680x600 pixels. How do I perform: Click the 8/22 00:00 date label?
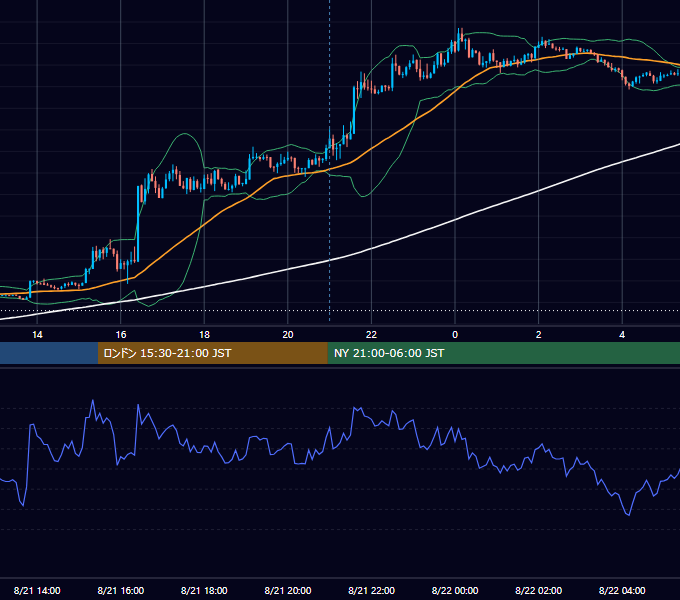pyautogui.click(x=455, y=590)
